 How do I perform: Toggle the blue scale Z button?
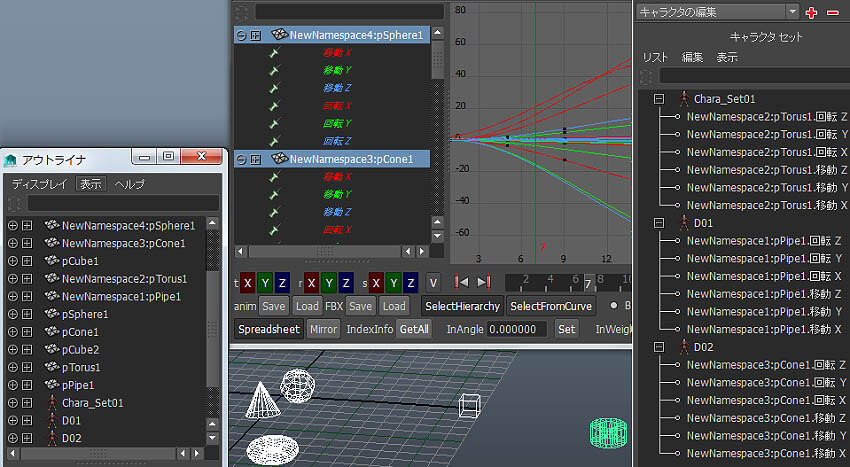(x=409, y=281)
